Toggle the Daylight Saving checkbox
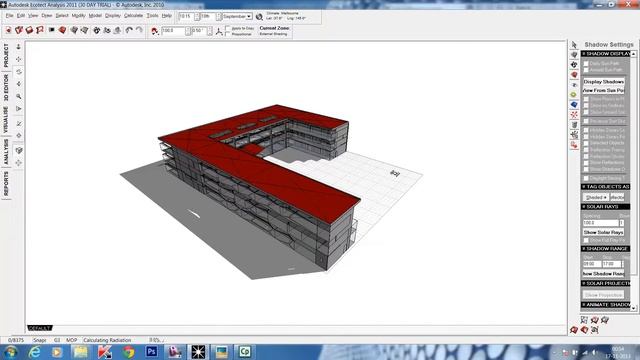This screenshot has height=360, width=640. pos(586,178)
